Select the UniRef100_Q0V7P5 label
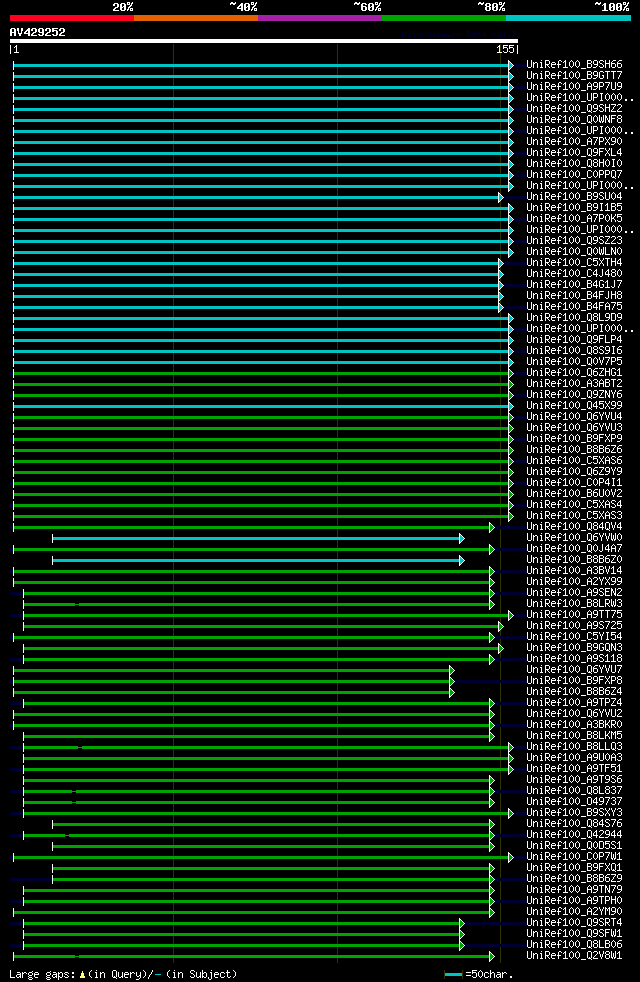 pos(574,361)
